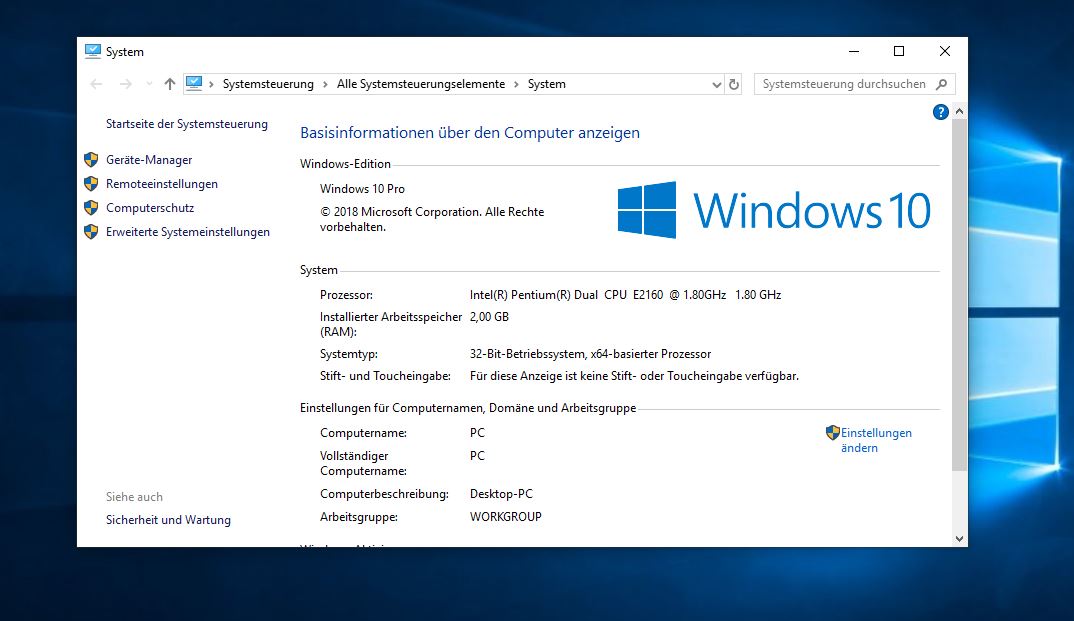Expand chevron after Alle Systemsteuerungselemente
The width and height of the screenshot is (1074, 621).
coord(516,84)
